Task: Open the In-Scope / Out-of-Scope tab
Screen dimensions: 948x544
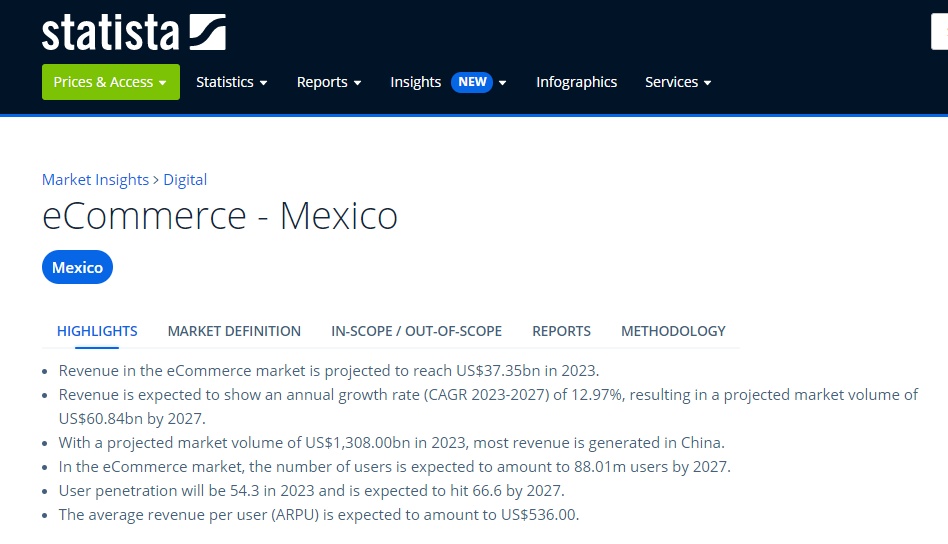Action: [416, 331]
